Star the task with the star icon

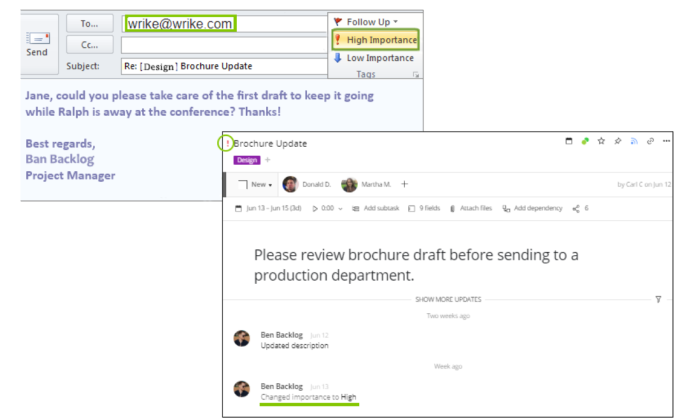click(601, 141)
